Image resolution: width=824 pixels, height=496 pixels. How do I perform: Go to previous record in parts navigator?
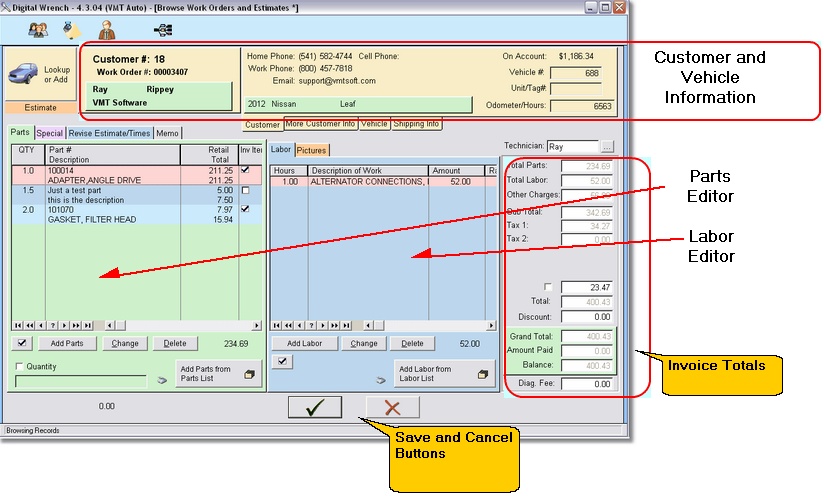41,326
